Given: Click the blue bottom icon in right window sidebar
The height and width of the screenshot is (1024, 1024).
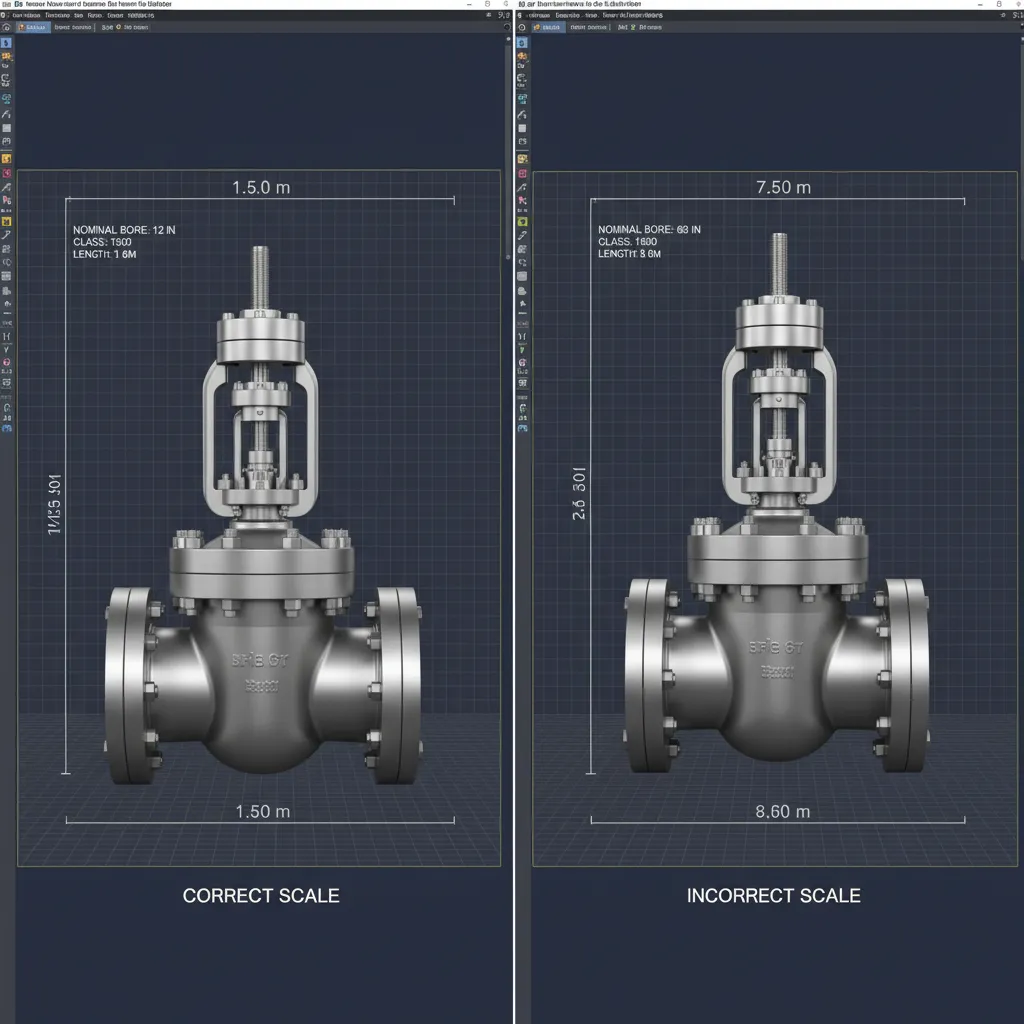Looking at the screenshot, I should 522,428.
